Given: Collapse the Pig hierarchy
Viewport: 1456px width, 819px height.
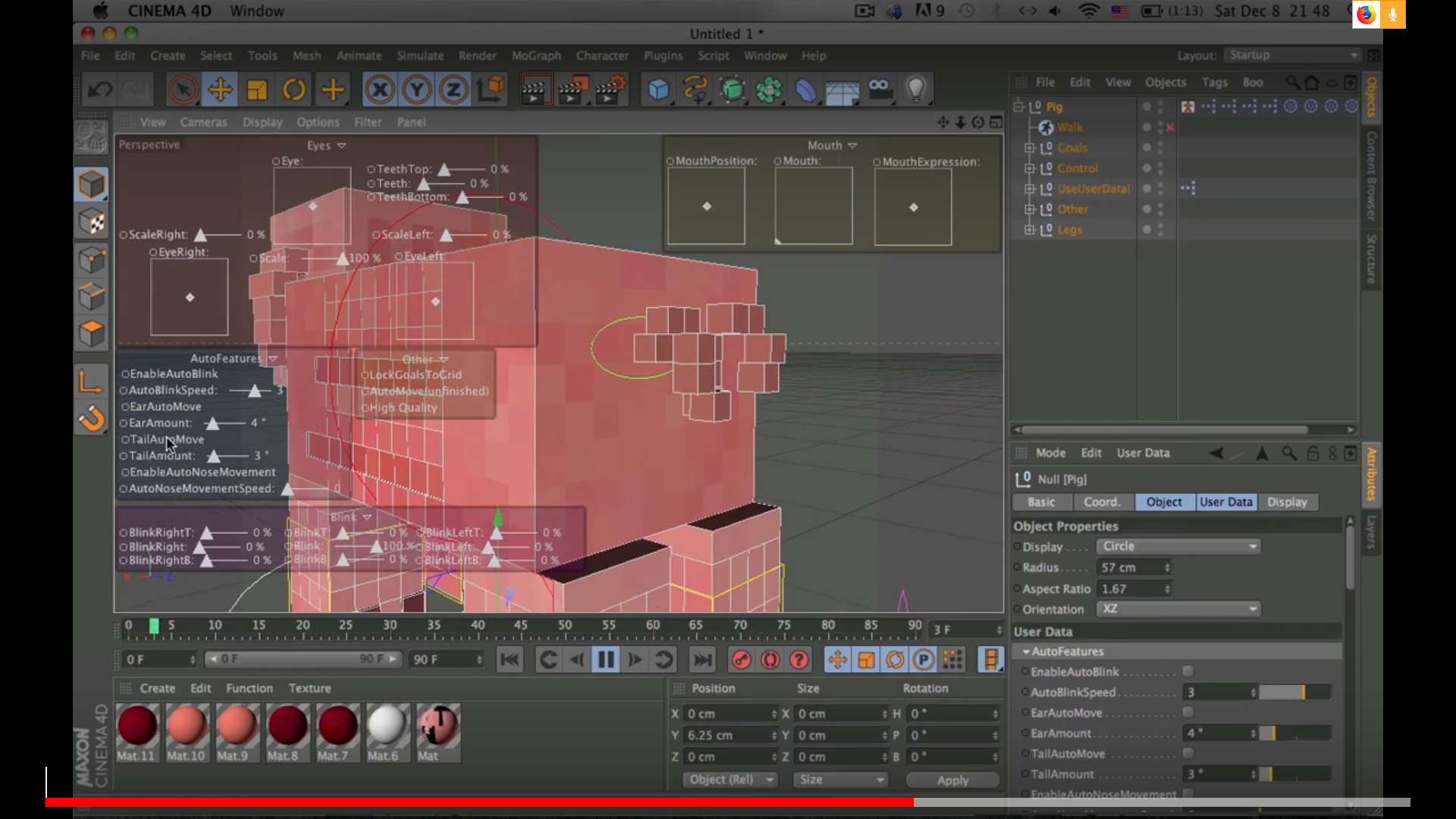Looking at the screenshot, I should (x=1018, y=107).
